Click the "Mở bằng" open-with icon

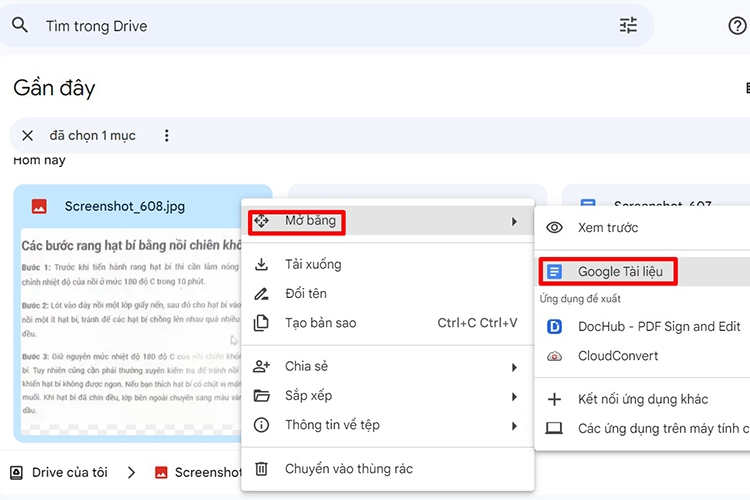pyautogui.click(x=261, y=221)
